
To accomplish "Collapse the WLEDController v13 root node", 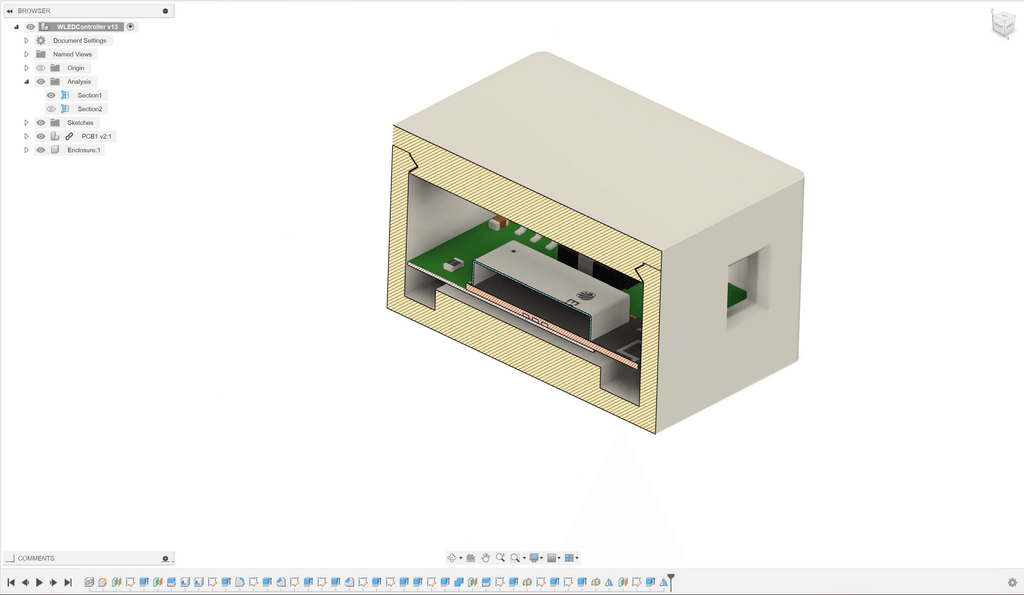I will click(16, 27).
